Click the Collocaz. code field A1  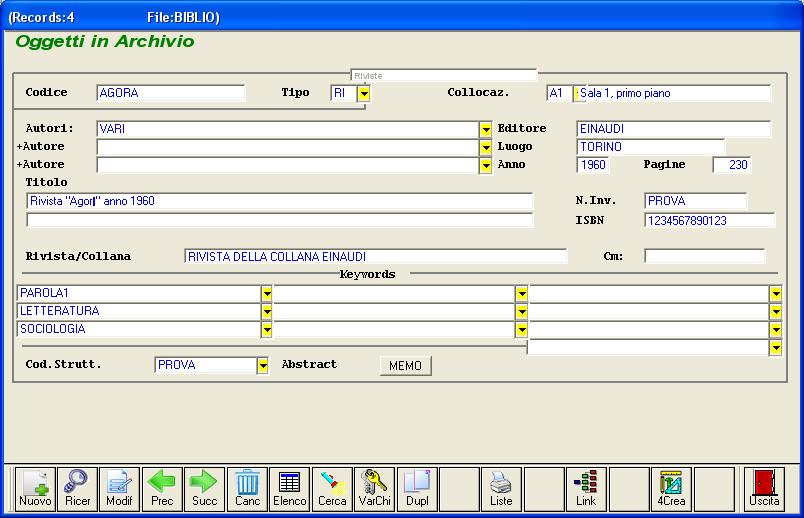coord(559,93)
